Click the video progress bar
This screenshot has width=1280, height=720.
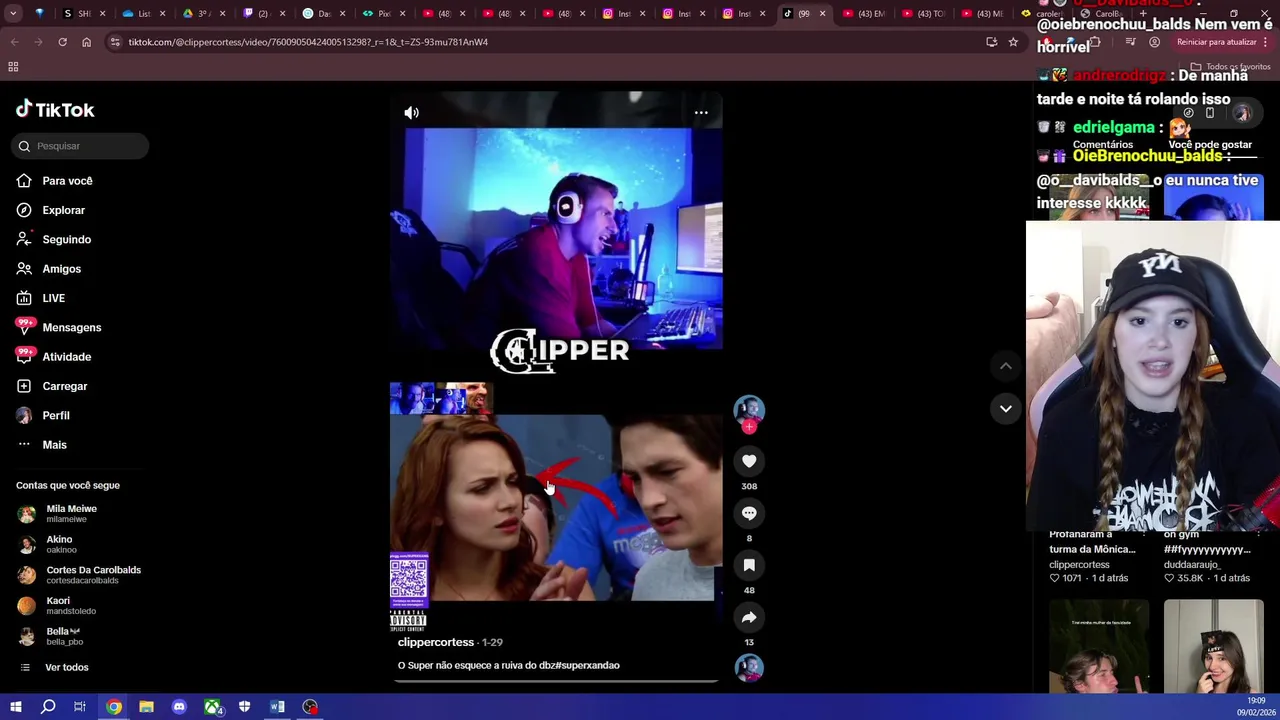point(555,681)
